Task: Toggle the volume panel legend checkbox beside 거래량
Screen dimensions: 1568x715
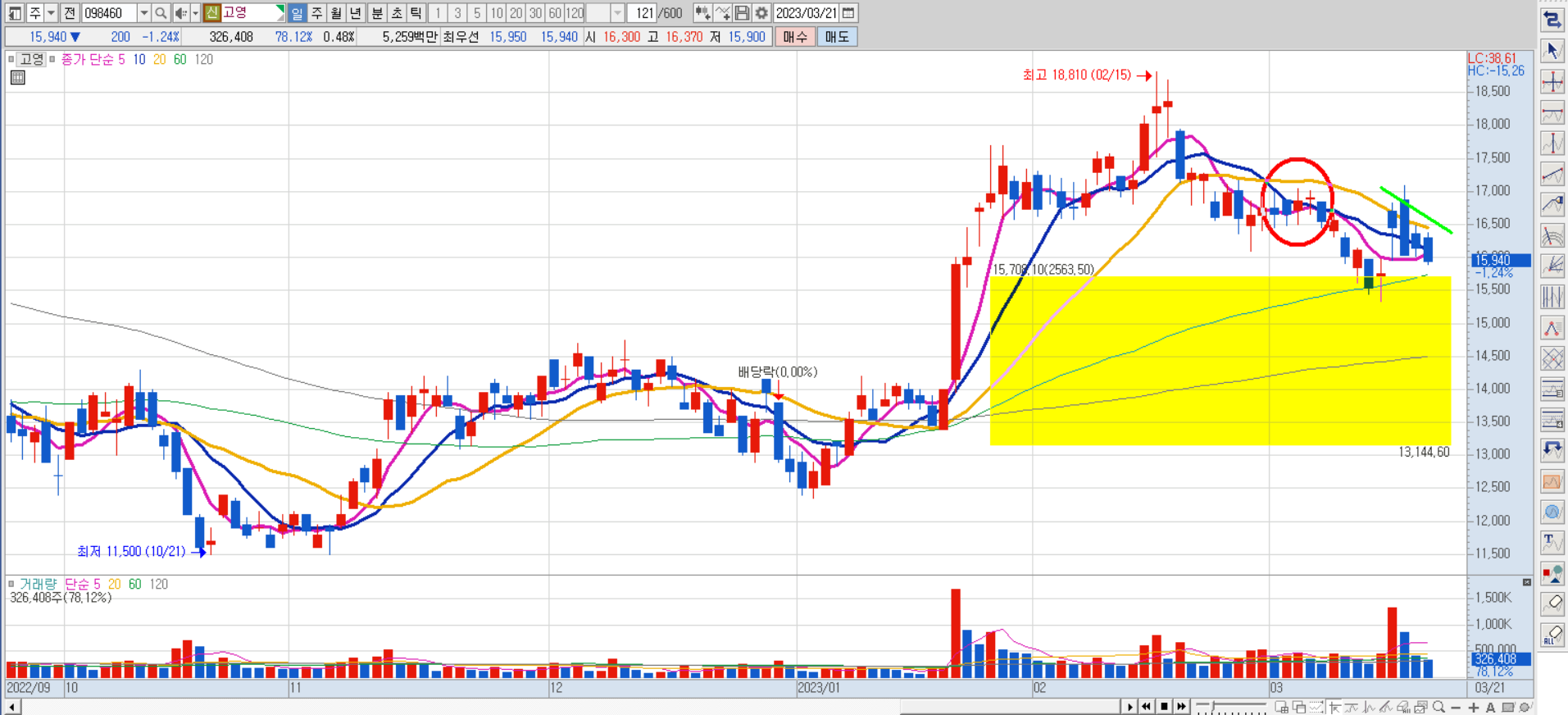Action: coord(11,584)
